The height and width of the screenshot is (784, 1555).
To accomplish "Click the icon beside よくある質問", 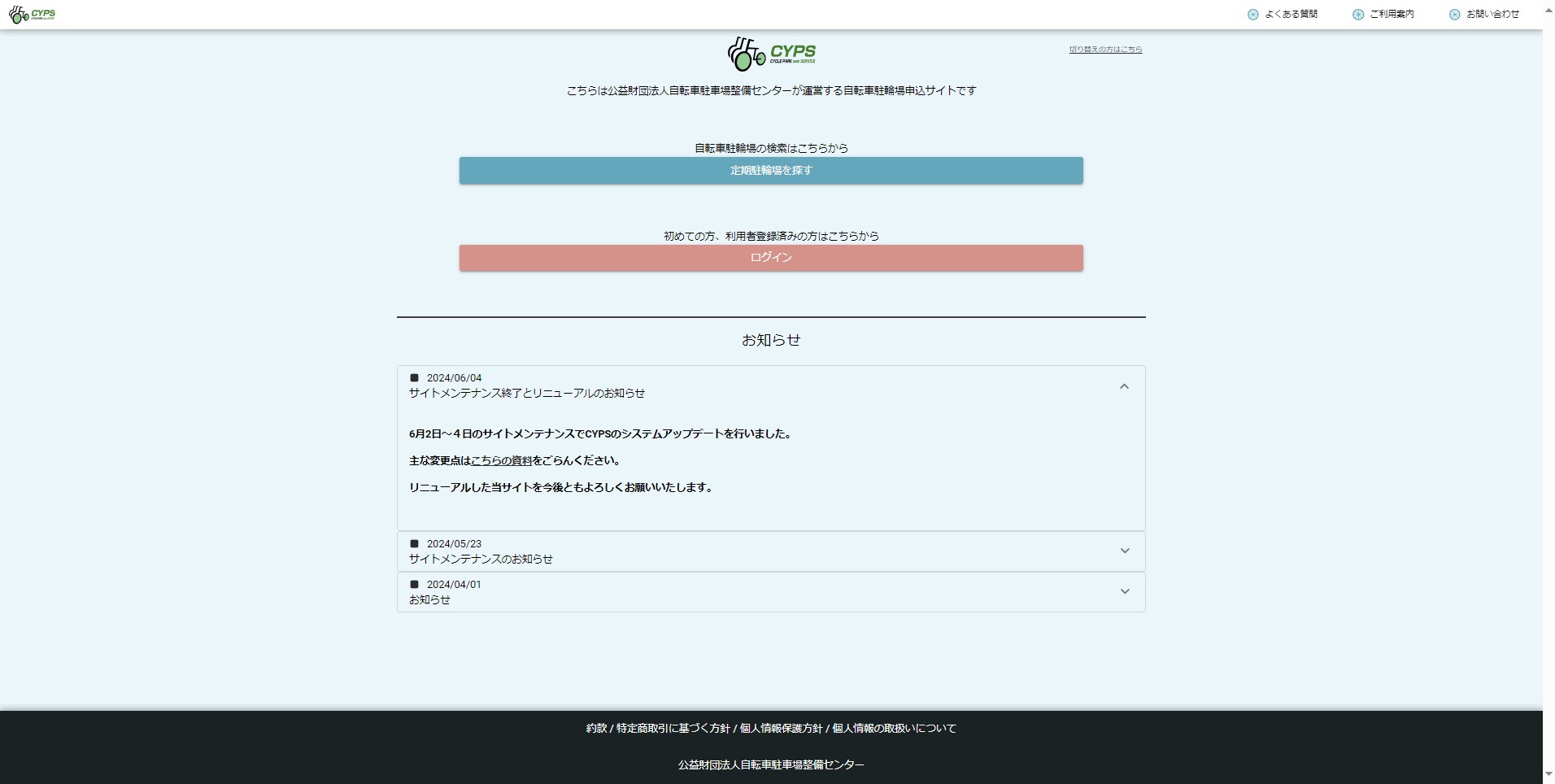I will pos(1252,15).
